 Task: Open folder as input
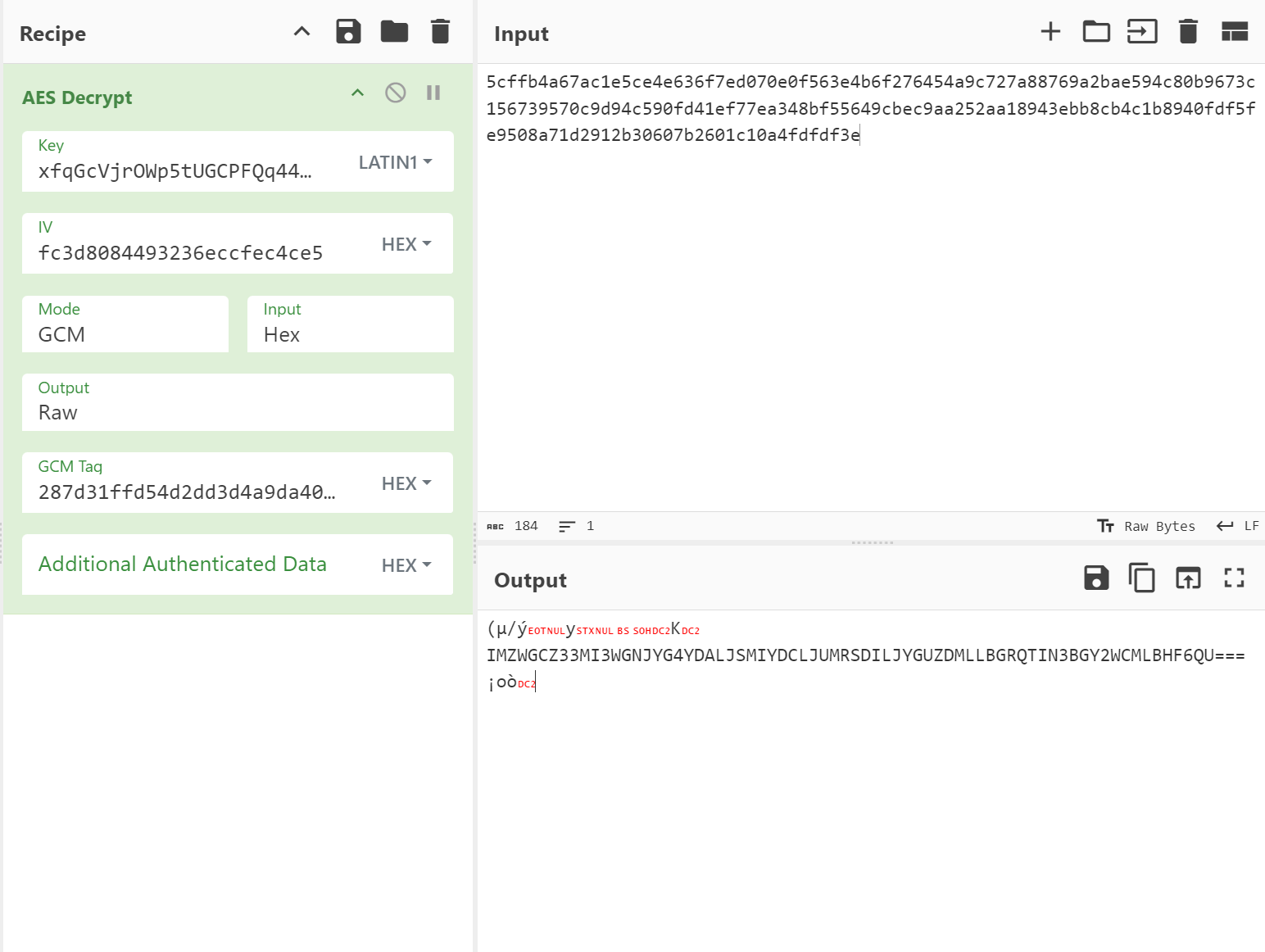click(1096, 32)
